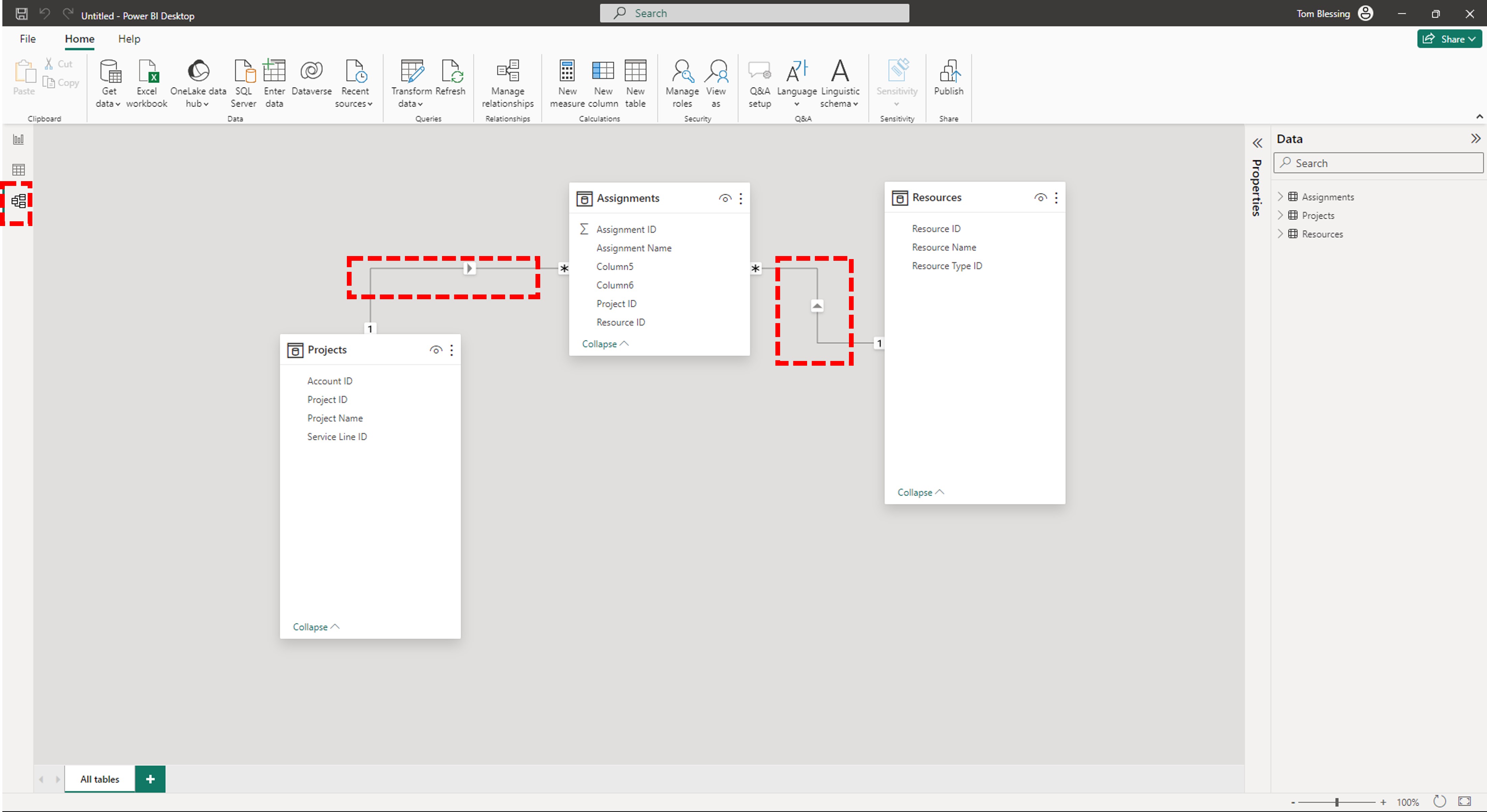Image resolution: width=1487 pixels, height=812 pixels.
Task: Import an Excel workbook
Action: pyautogui.click(x=147, y=83)
